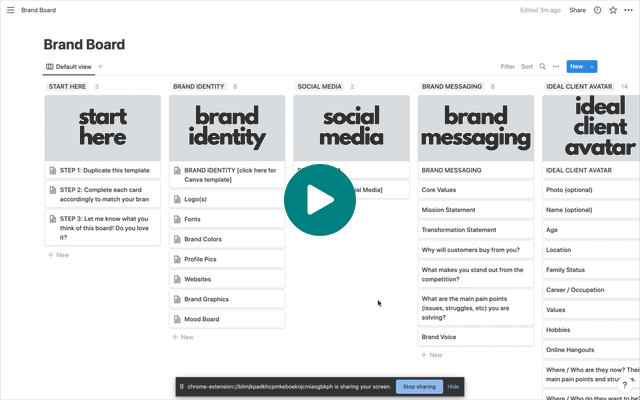This screenshot has height=400, width=640.
Task: Open the Online Hangouts card
Action: (x=591, y=350)
